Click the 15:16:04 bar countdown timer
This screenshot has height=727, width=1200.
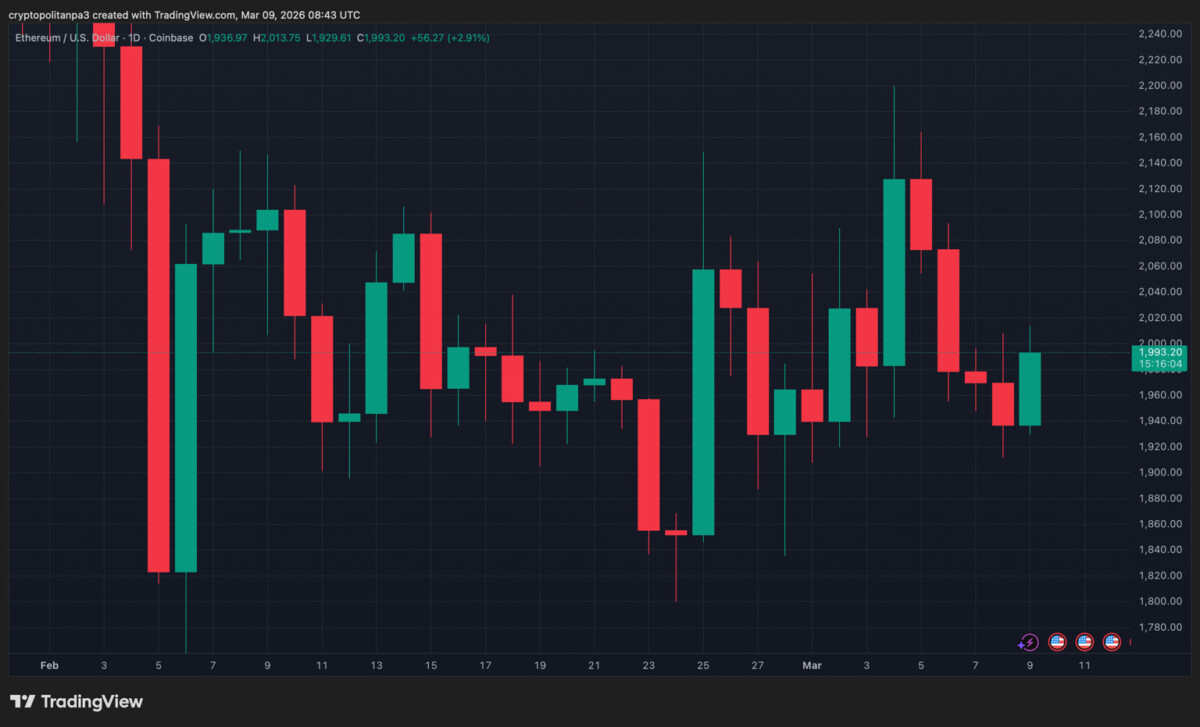coord(1160,365)
